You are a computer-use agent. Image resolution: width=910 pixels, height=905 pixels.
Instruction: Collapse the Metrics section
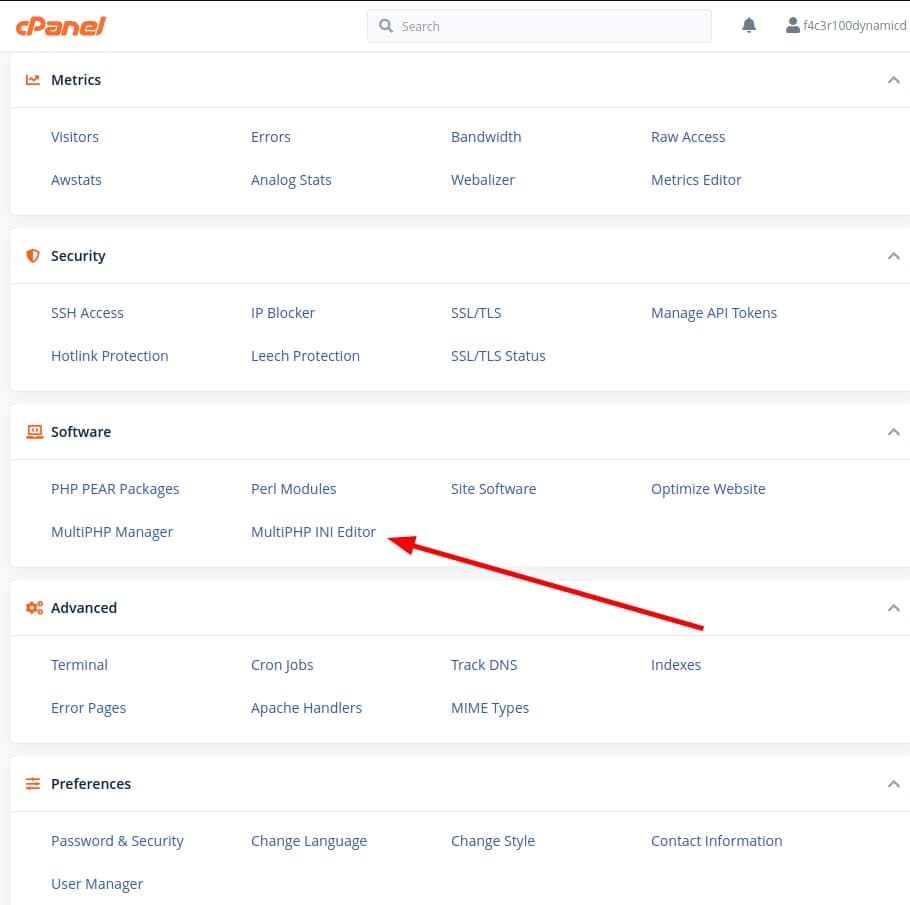(893, 80)
